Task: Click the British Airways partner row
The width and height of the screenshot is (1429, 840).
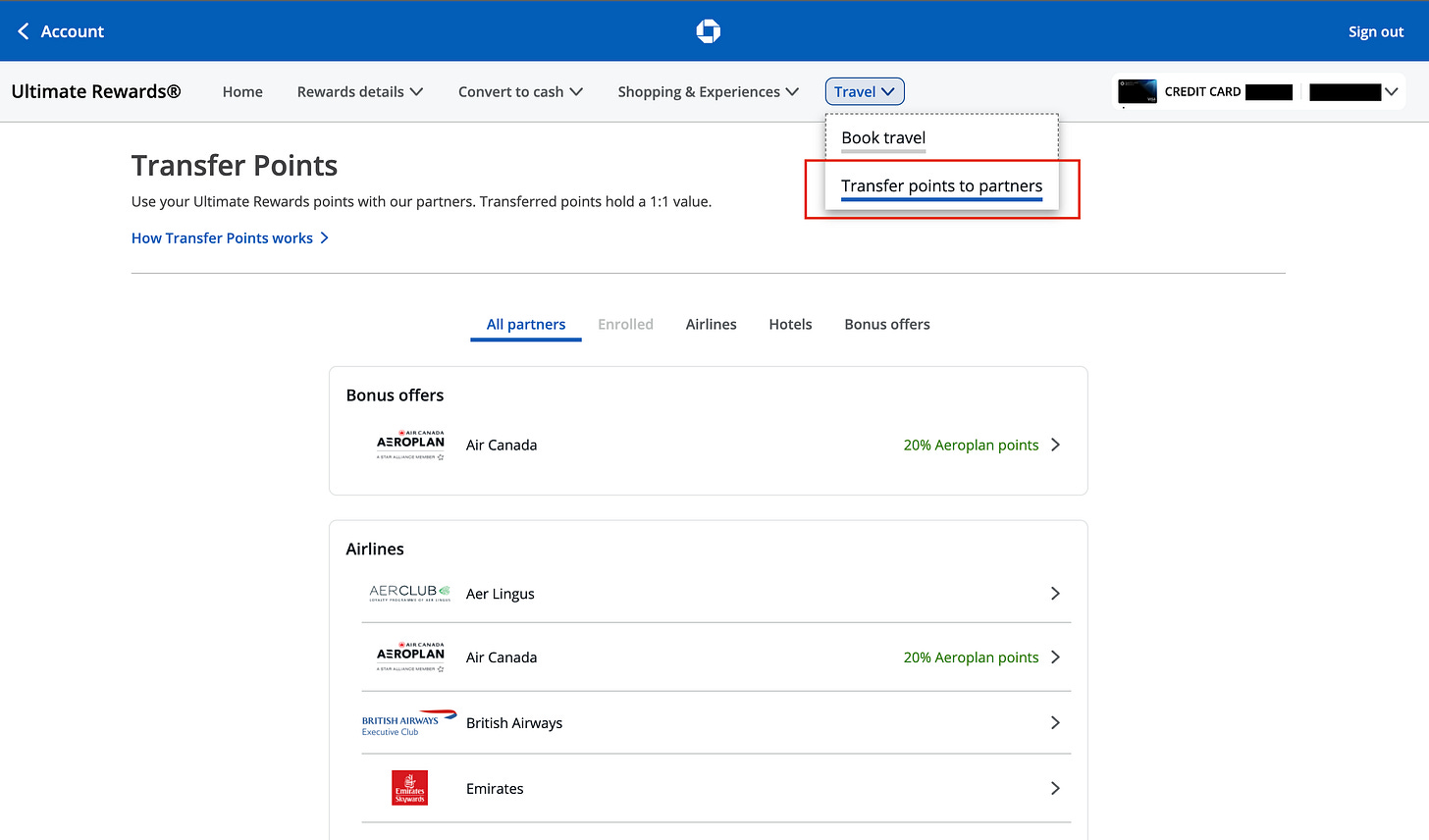Action: 716,723
